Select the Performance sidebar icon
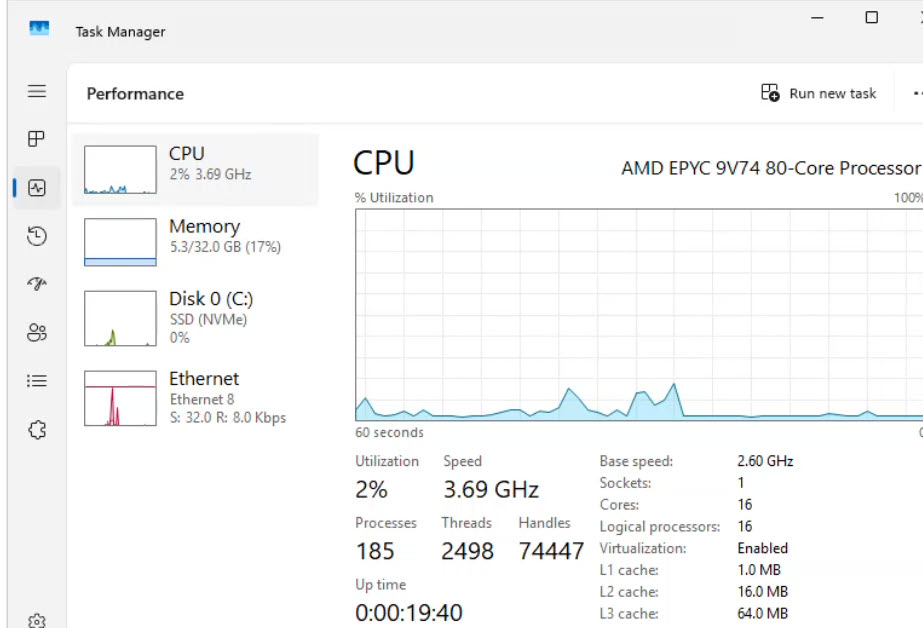 (37, 188)
